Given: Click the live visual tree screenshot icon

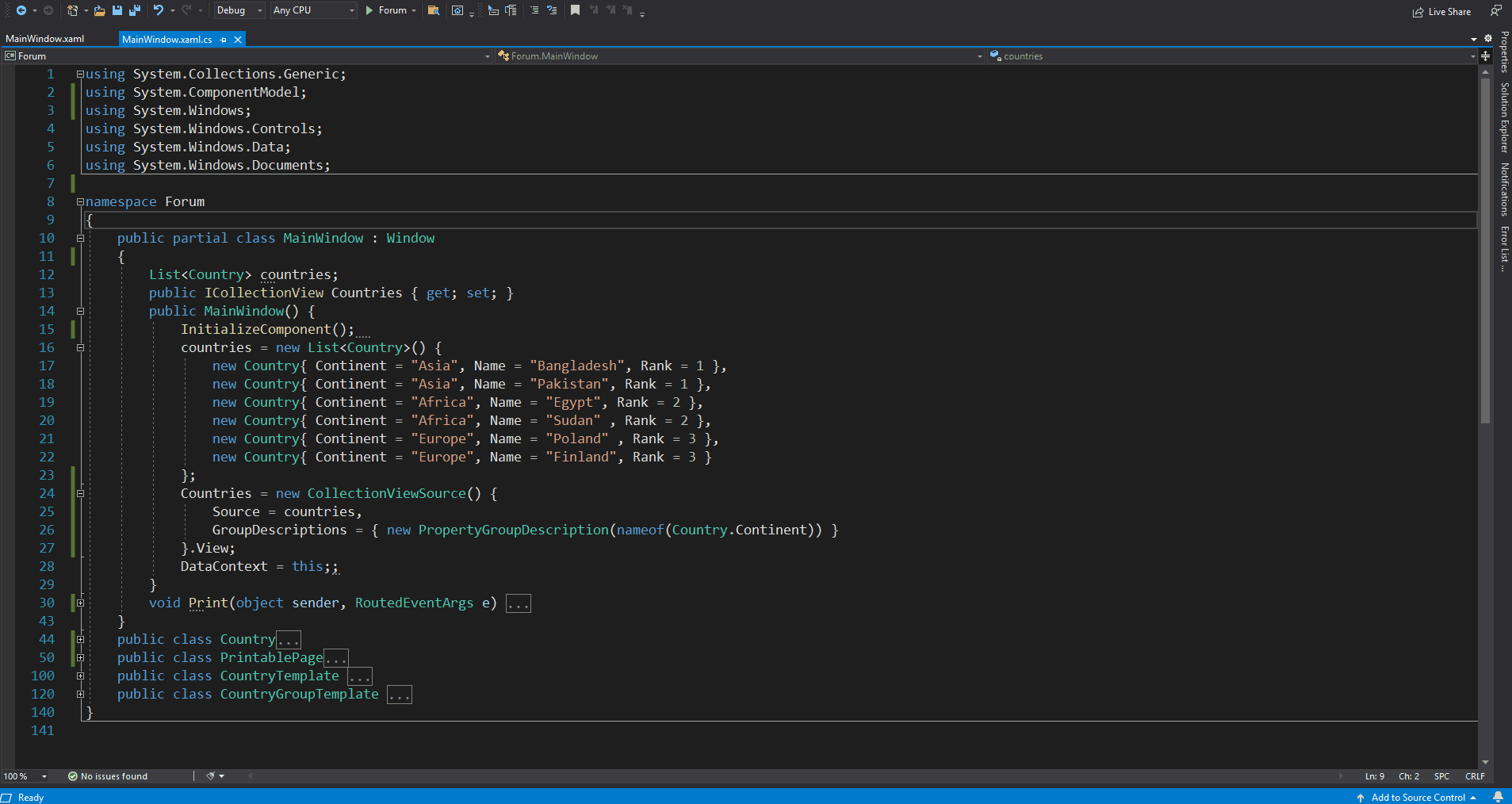Looking at the screenshot, I should pyautogui.click(x=457, y=10).
